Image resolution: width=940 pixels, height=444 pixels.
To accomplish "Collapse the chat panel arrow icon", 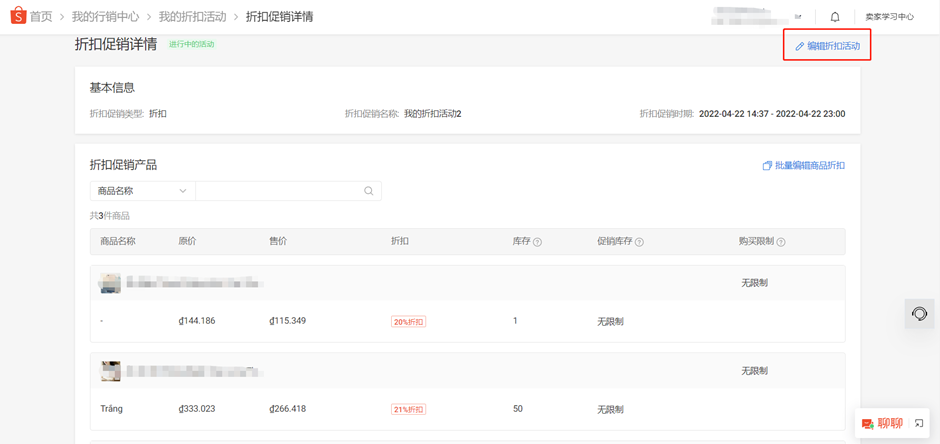I will tap(919, 424).
